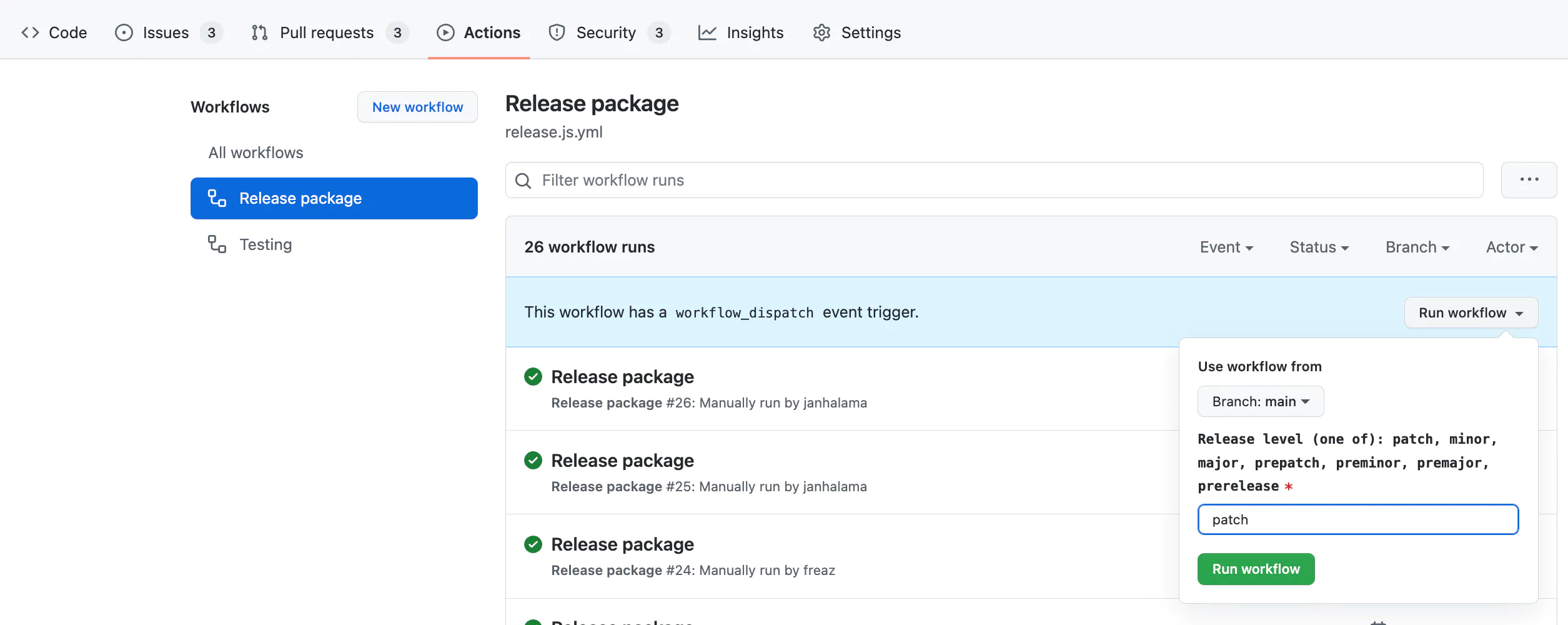The height and width of the screenshot is (625, 1568).
Task: Click the Release package workflow icon in sidebar
Action: pos(217,198)
